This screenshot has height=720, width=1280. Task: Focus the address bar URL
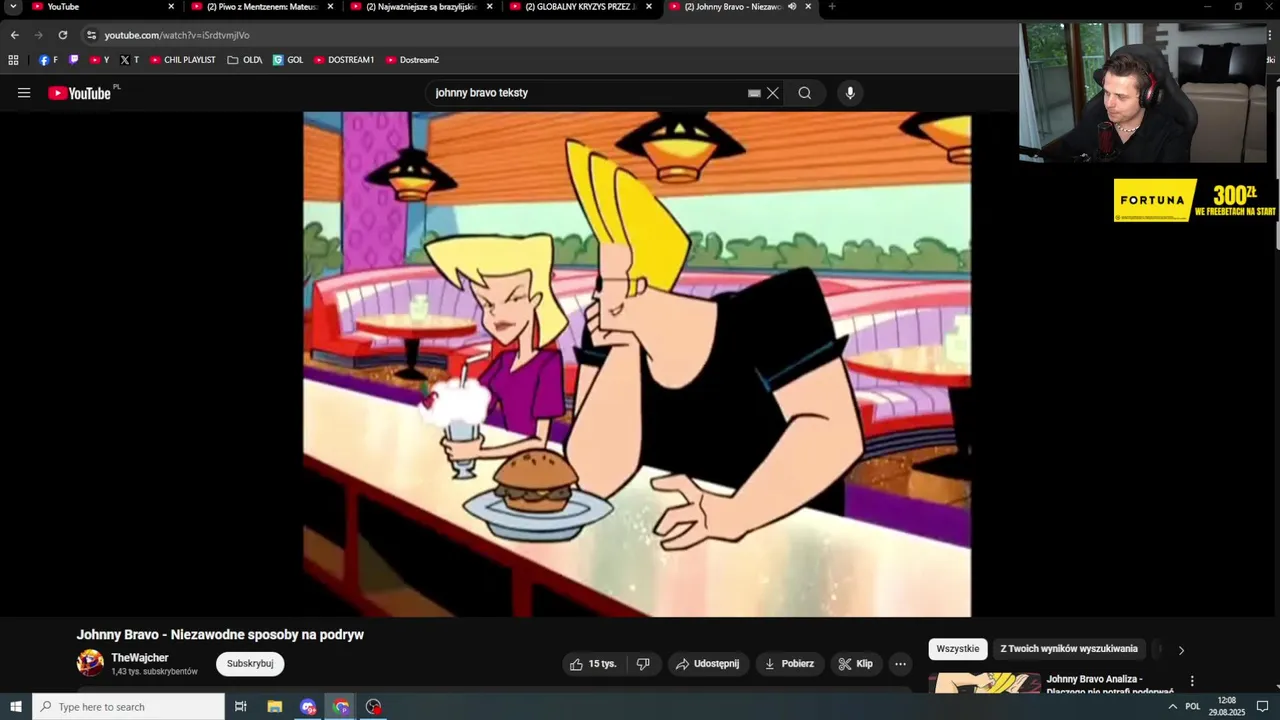point(177,35)
